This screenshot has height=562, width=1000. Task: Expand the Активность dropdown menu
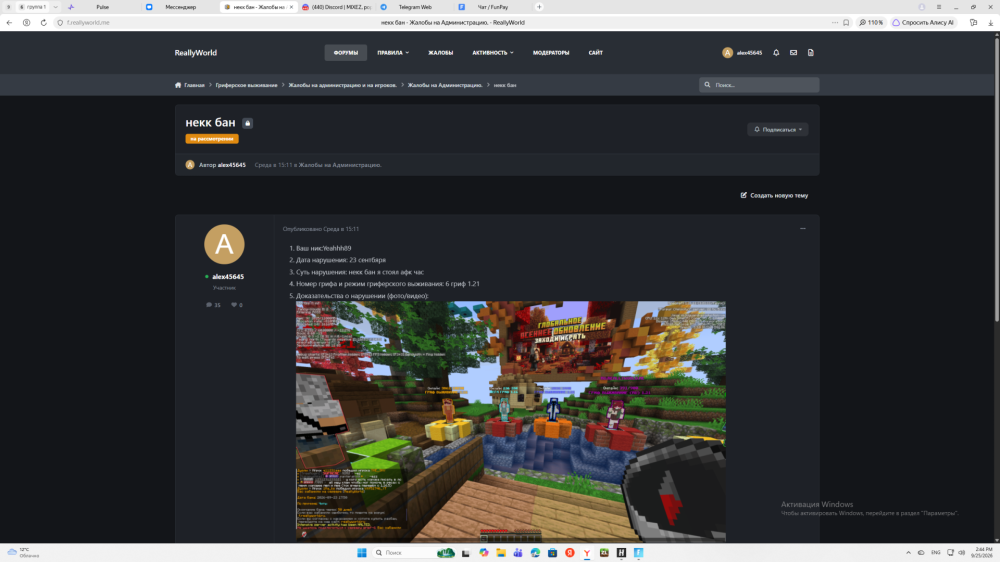[x=492, y=53]
